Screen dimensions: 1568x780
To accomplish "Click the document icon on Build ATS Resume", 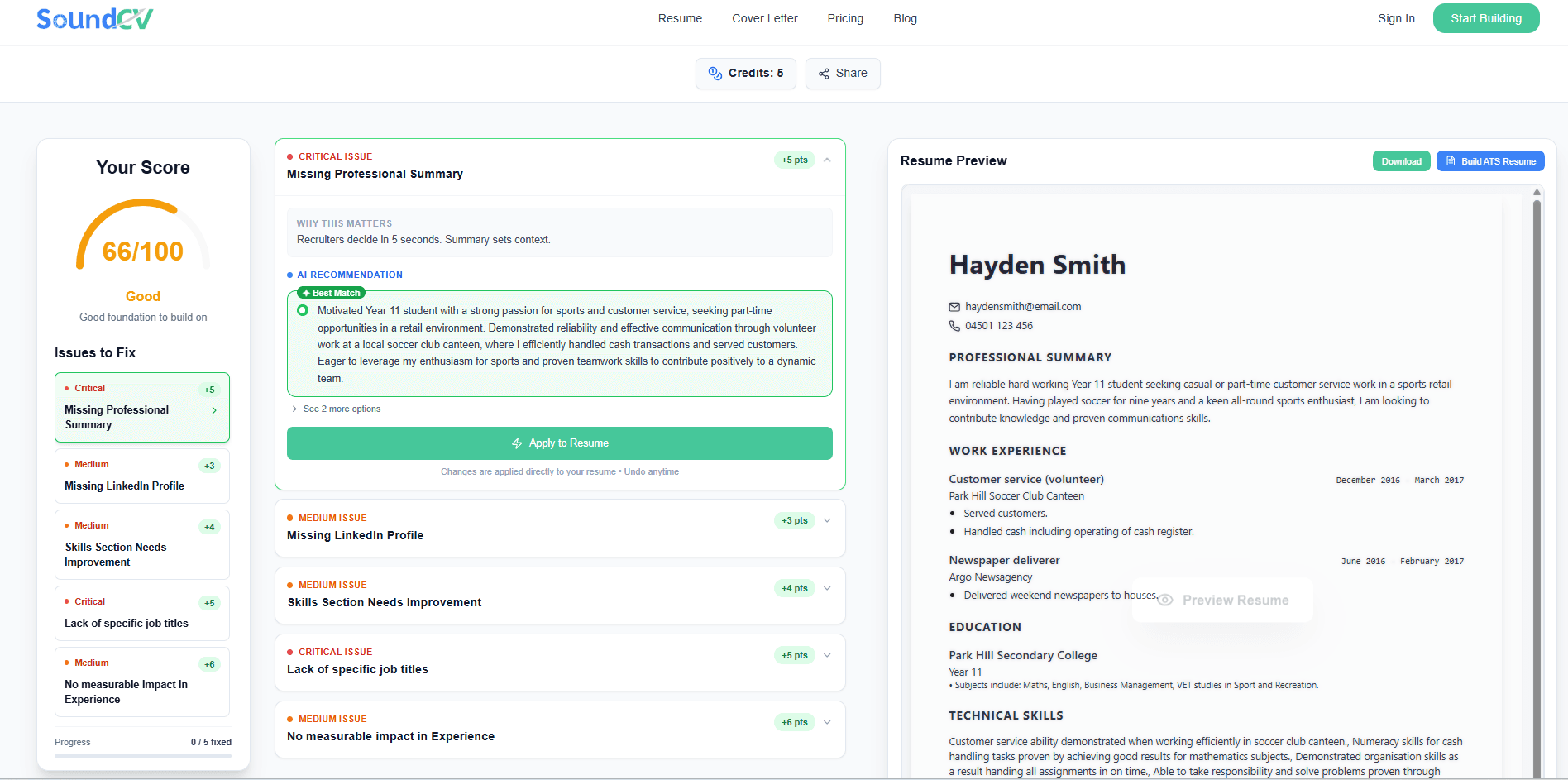I will pyautogui.click(x=1449, y=160).
